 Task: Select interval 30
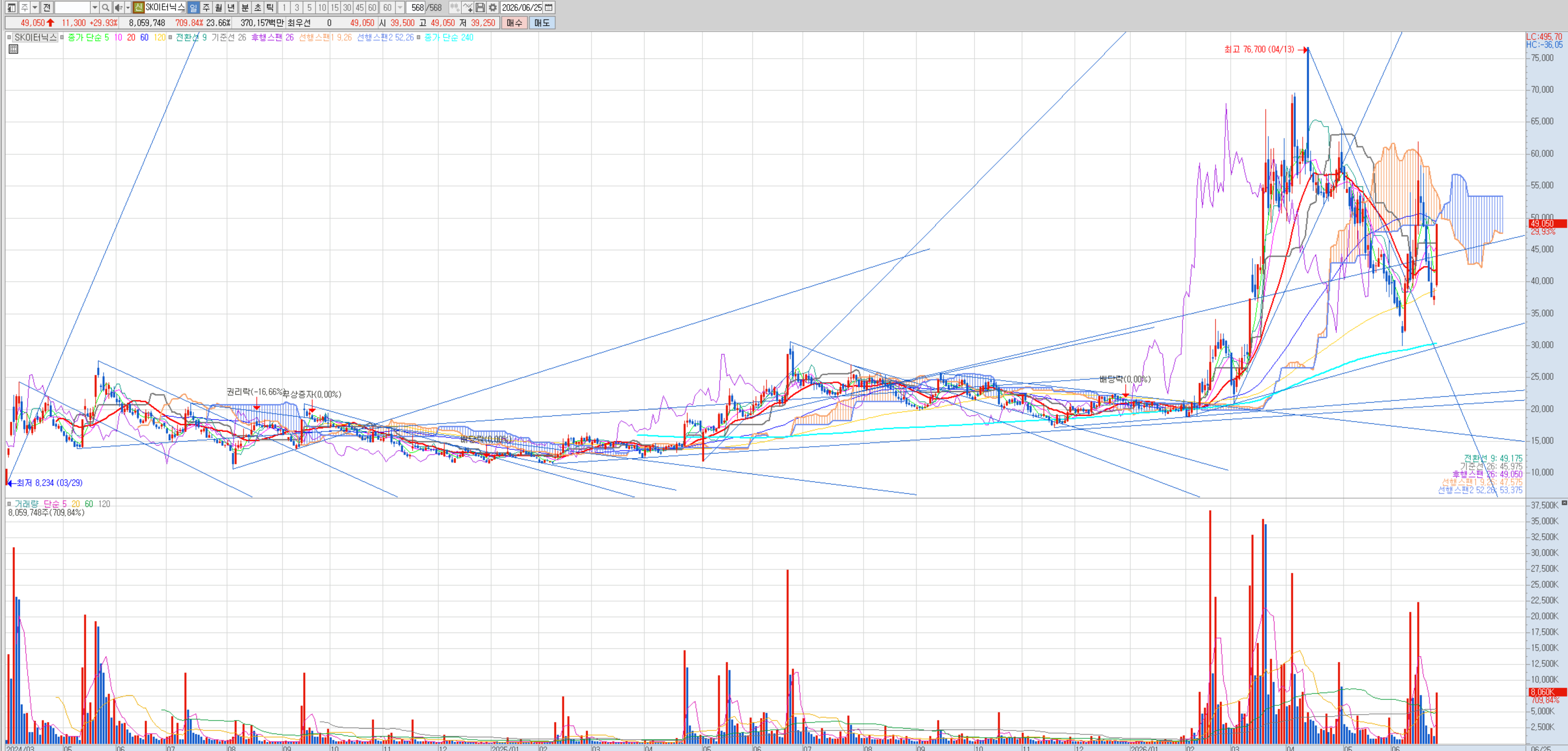point(347,7)
